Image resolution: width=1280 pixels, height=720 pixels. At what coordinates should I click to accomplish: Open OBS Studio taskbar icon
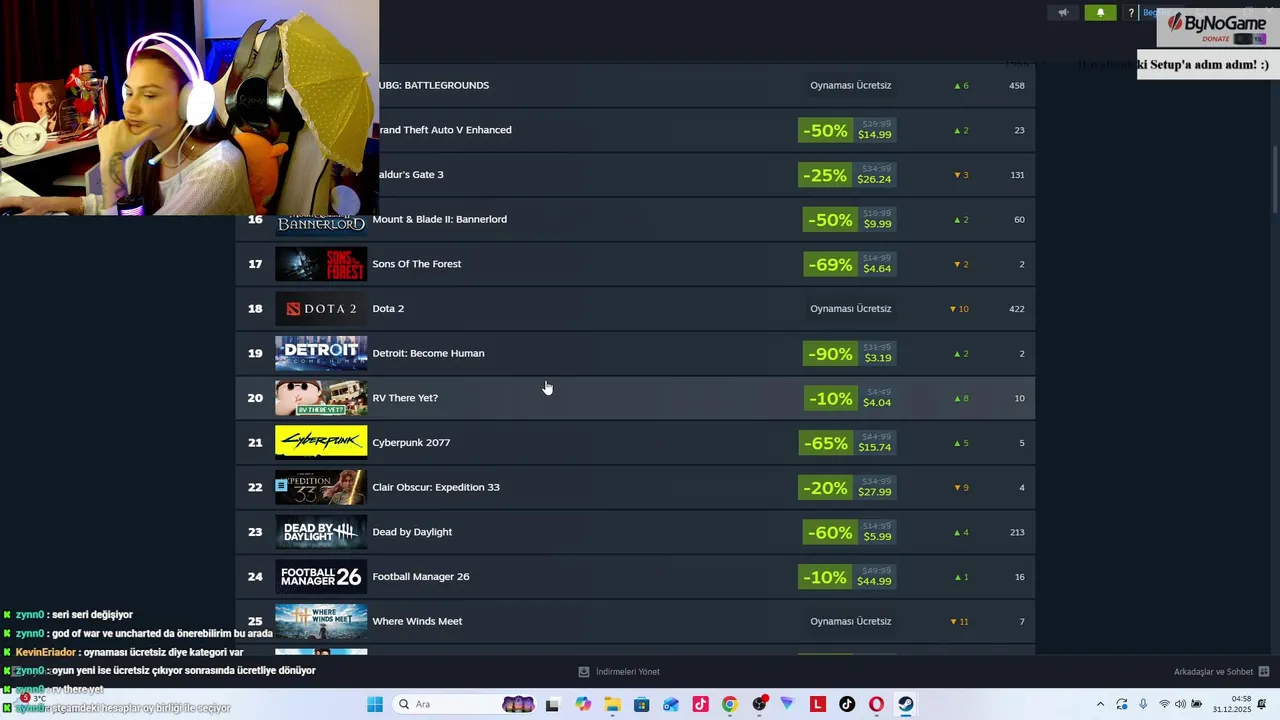click(759, 704)
